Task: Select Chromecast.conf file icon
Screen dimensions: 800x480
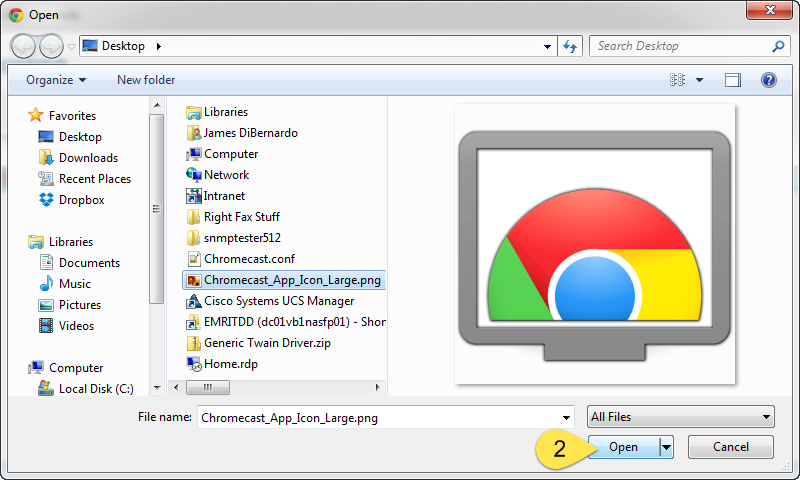Action: click(x=194, y=259)
